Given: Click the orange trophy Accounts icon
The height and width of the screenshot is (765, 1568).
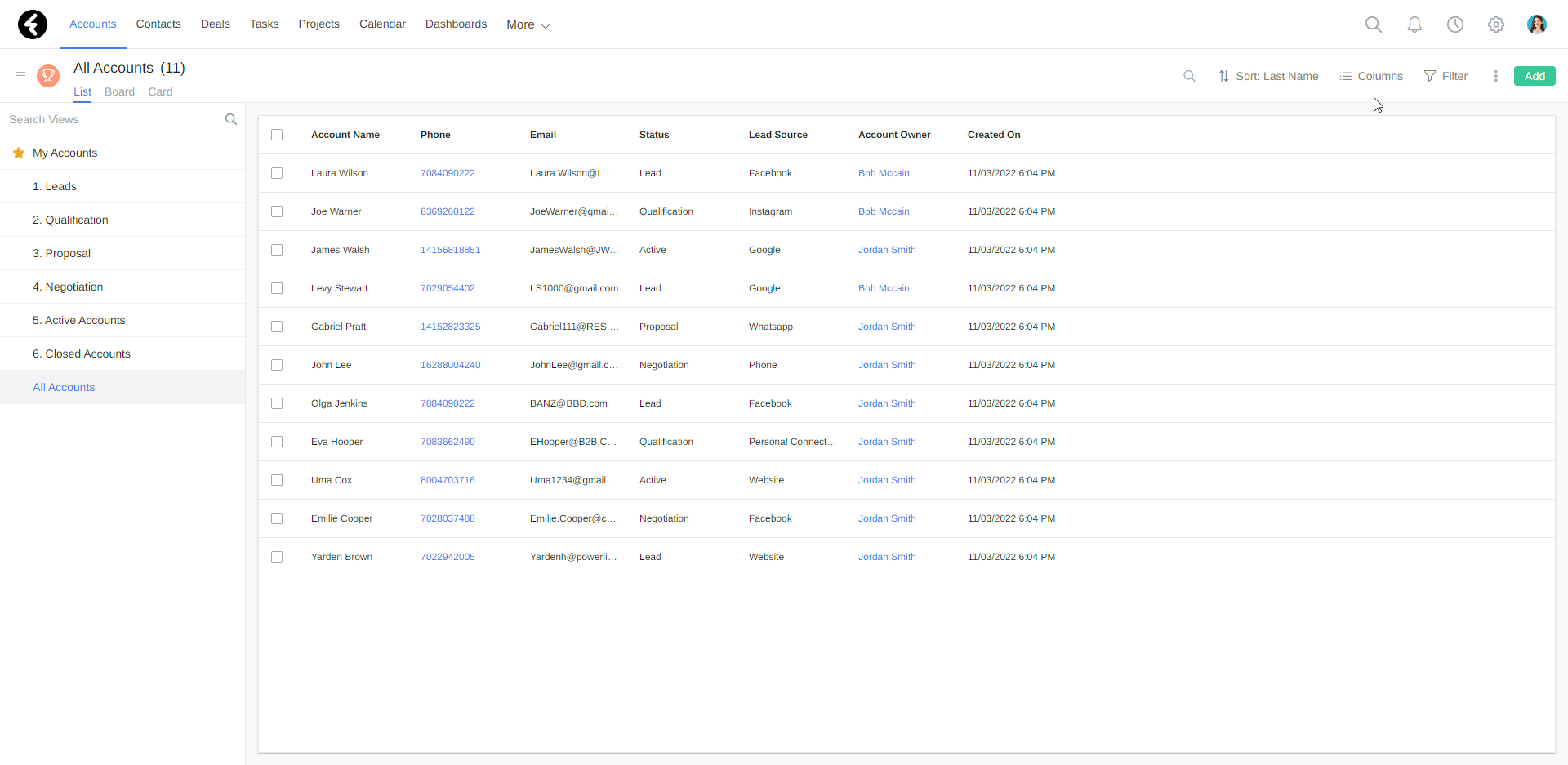Looking at the screenshot, I should coord(48,76).
